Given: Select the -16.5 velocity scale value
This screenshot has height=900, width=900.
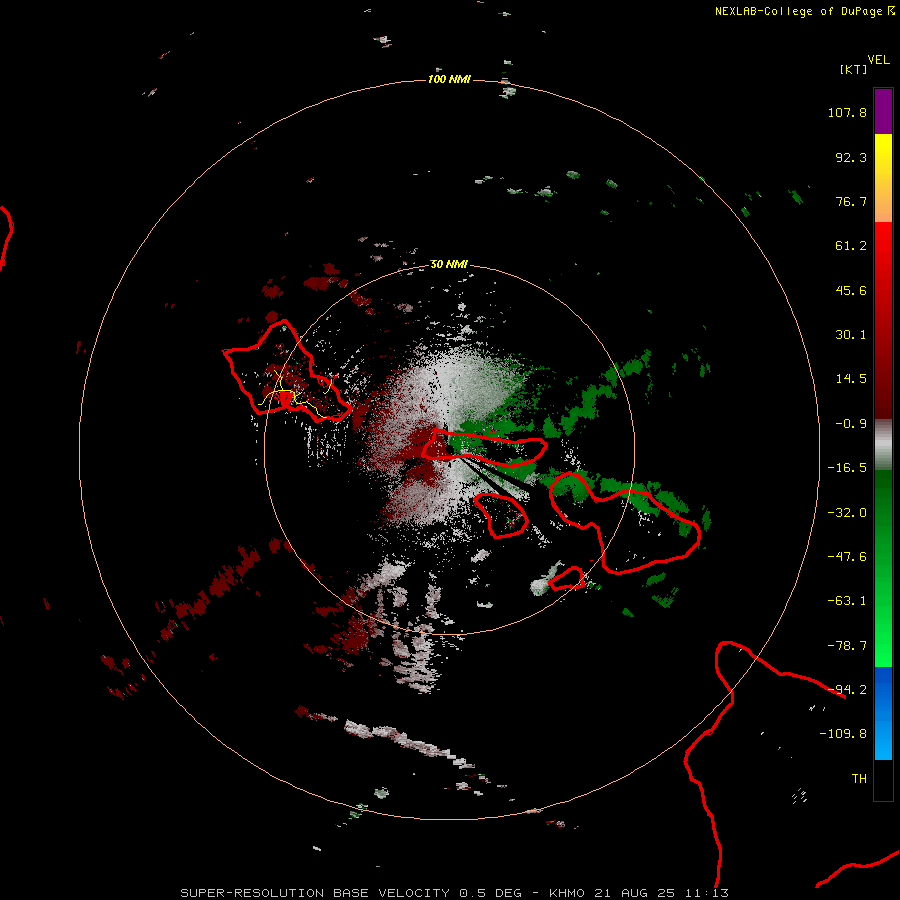Looking at the screenshot, I should tap(847, 468).
